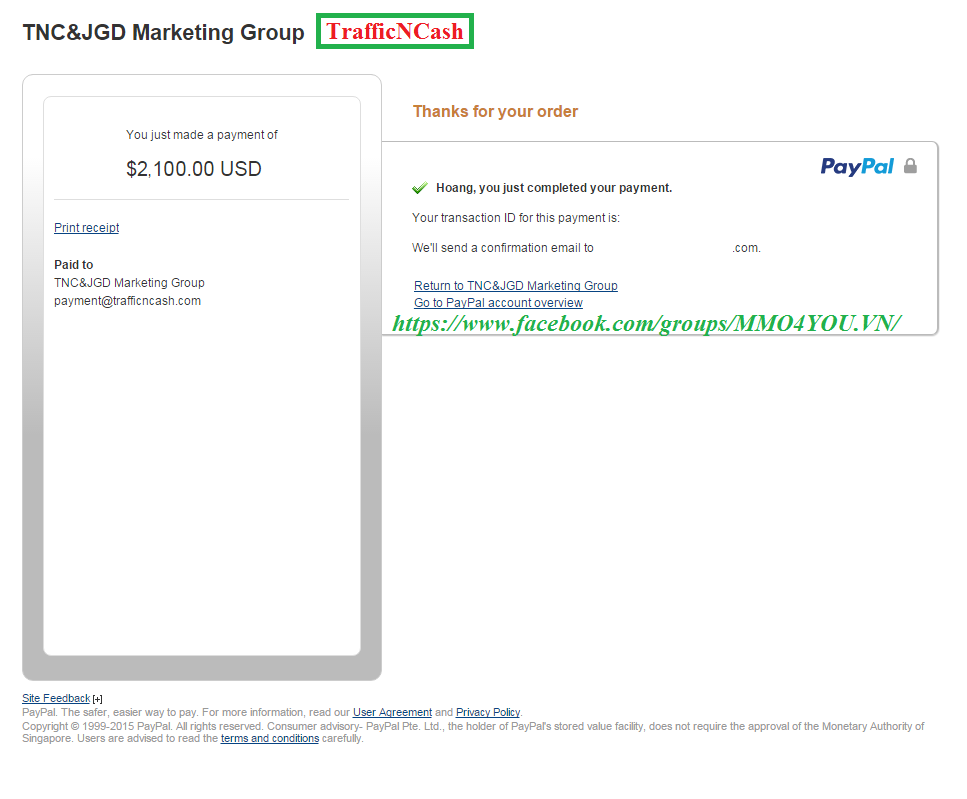Screen dimensions: 967x799
Task: Click the TrafficNCash logo badge
Action: tap(395, 32)
